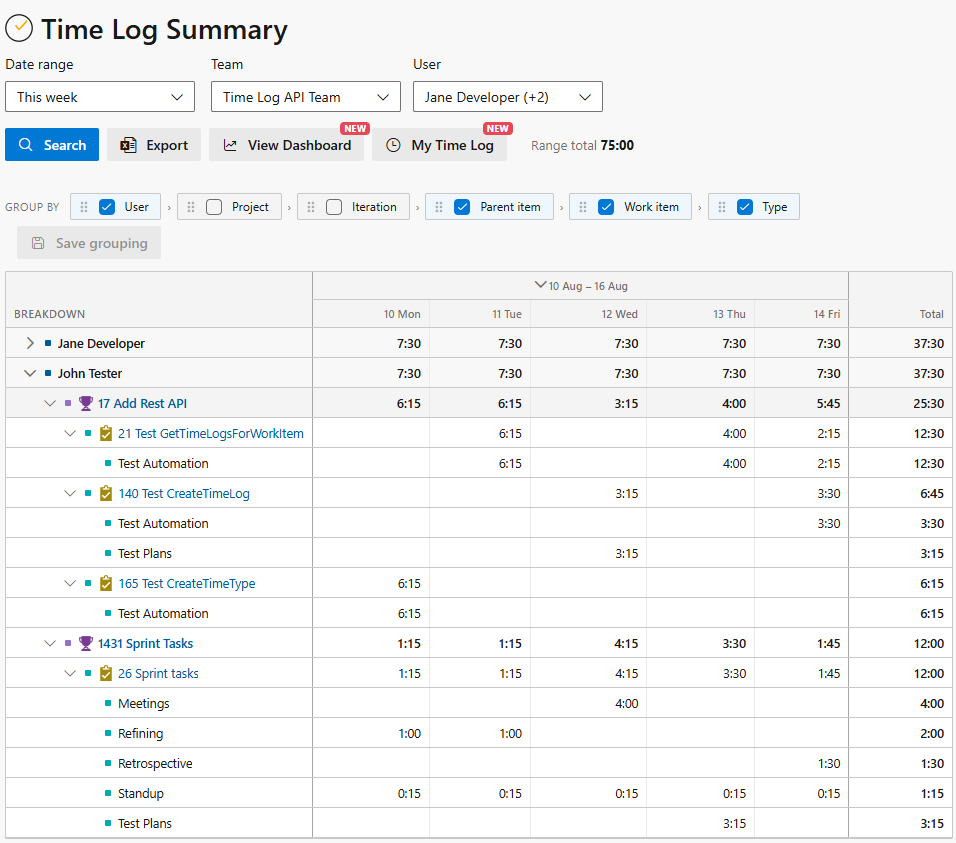
Task: Collapse the 140 Test CreateTimeLog row
Action: [x=70, y=493]
